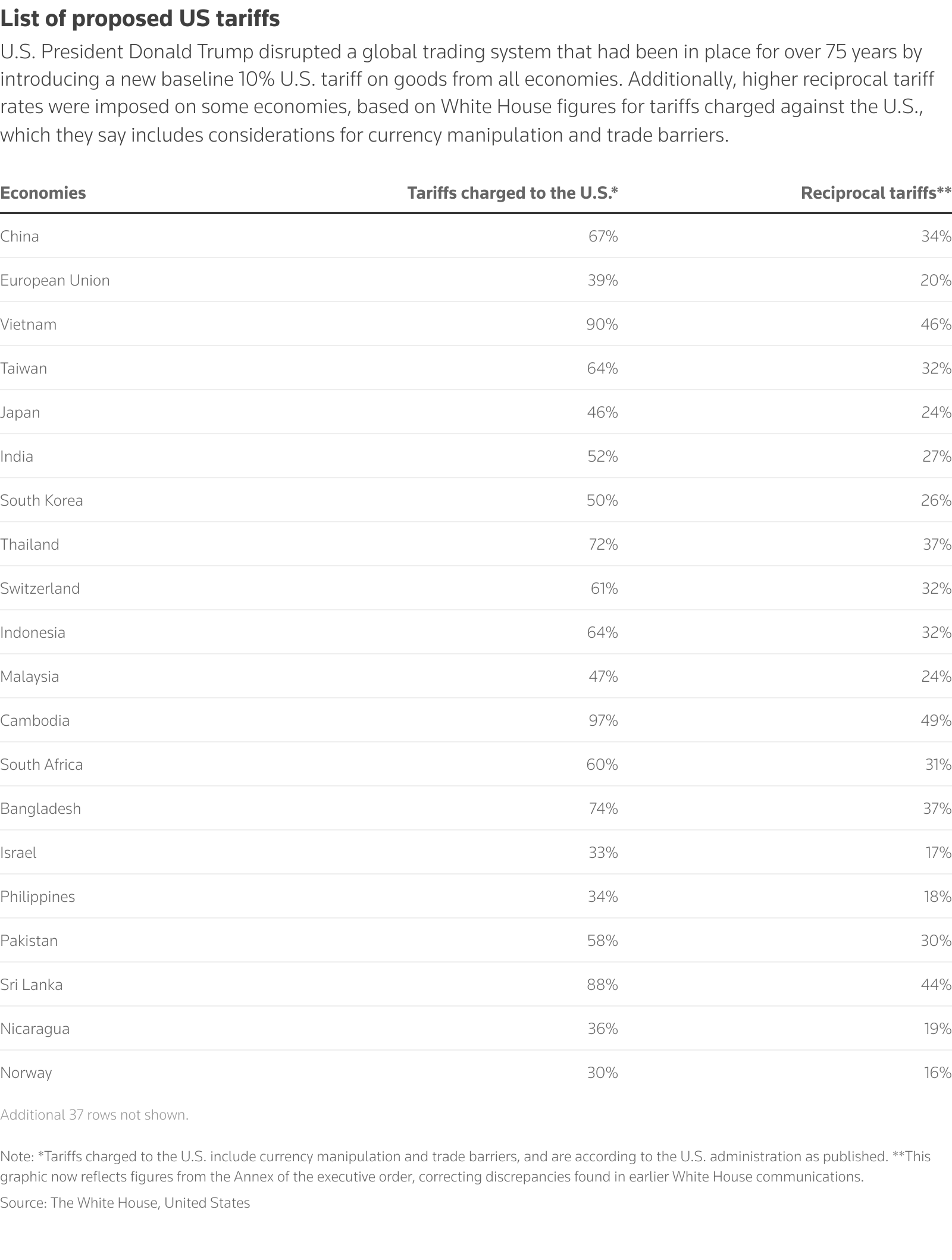The image size is (952, 1260).
Task: Click the Economies column header
Action: click(x=43, y=193)
